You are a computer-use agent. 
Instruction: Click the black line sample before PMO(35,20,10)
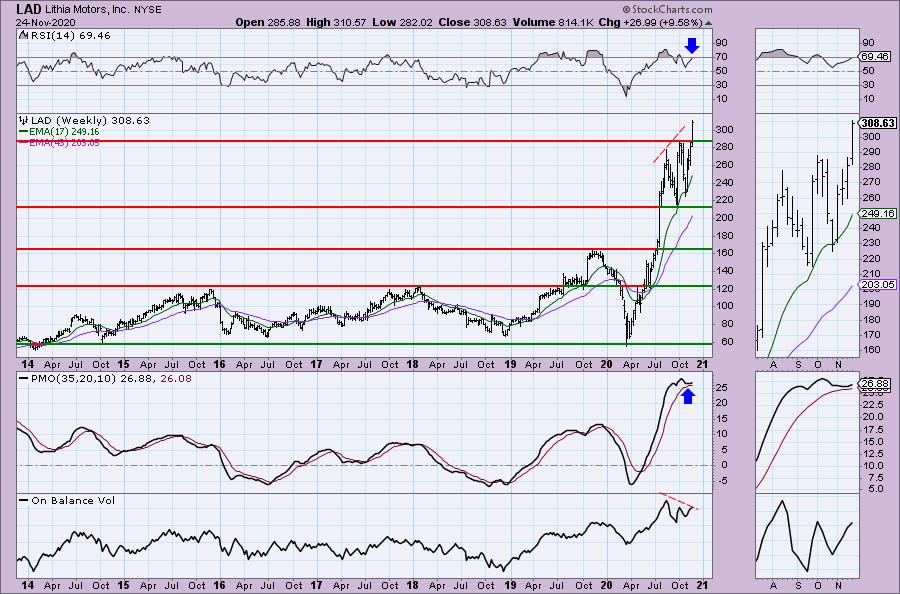(24, 379)
